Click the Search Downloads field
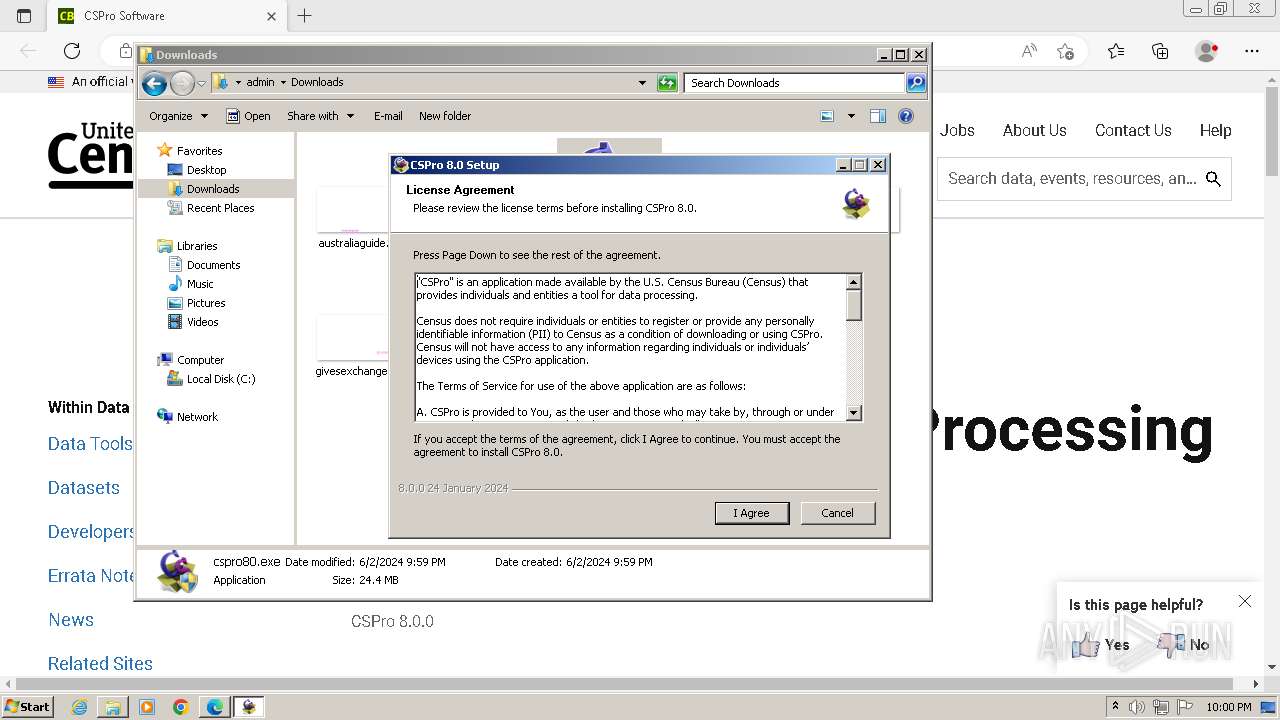The height and width of the screenshot is (720, 1280). point(795,83)
